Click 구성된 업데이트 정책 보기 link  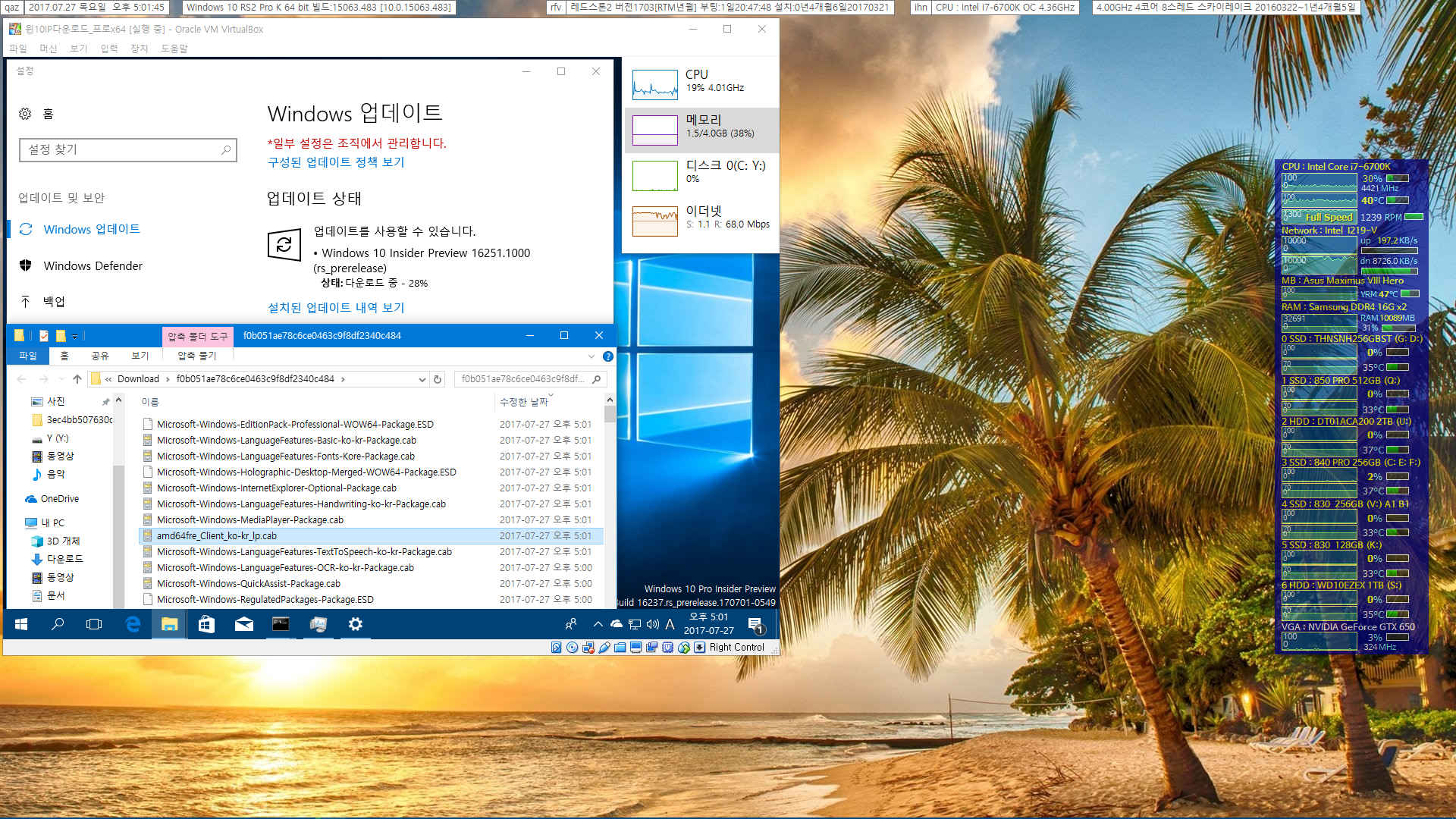click(x=336, y=162)
